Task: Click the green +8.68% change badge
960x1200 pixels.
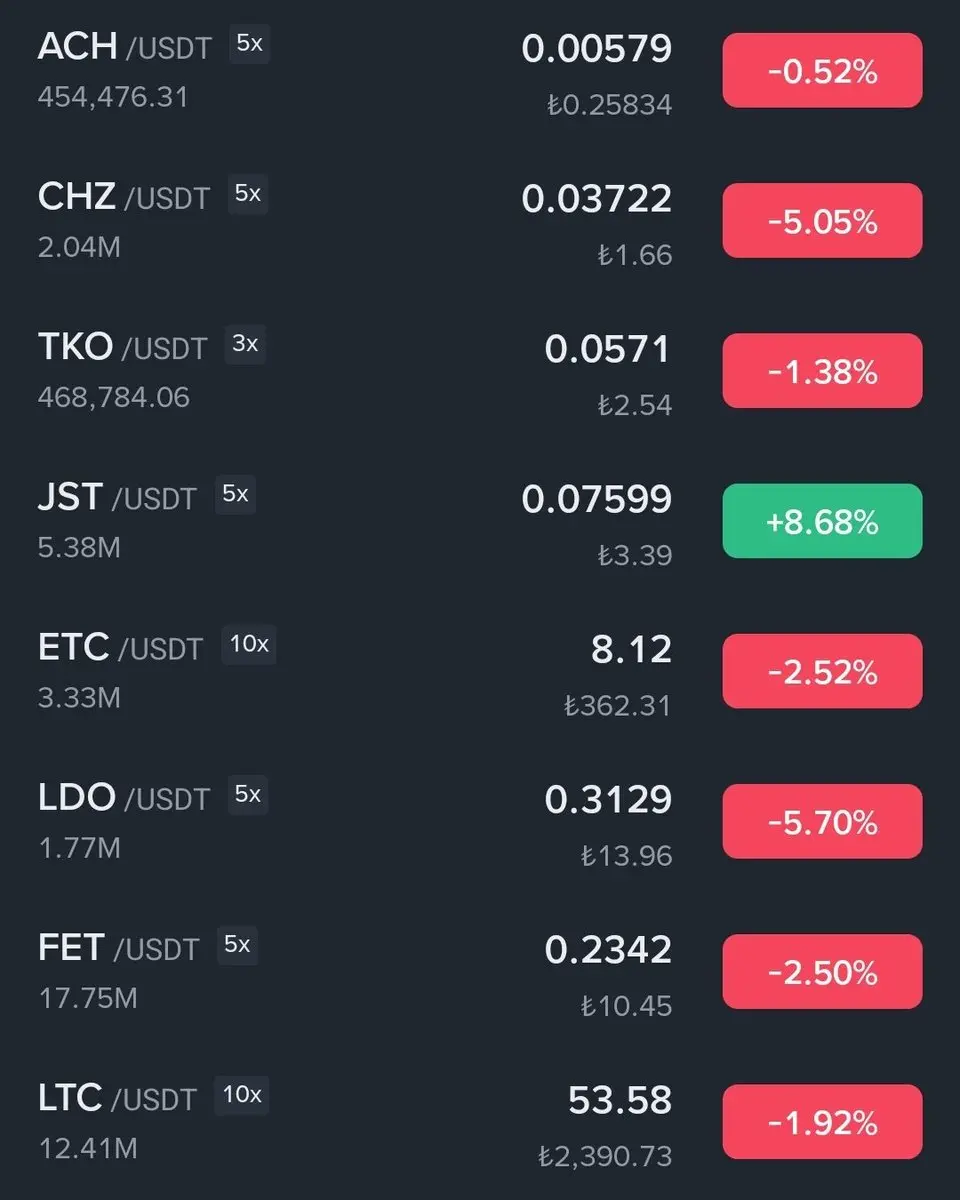Action: [822, 521]
